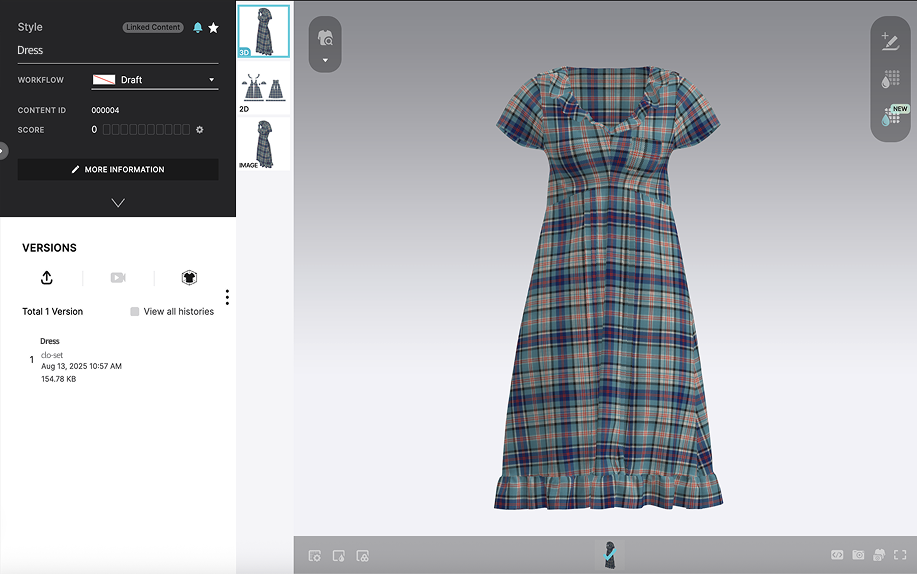
Task: Click the Aug 13, 2025 10:57 AM date
Action: tap(81, 366)
